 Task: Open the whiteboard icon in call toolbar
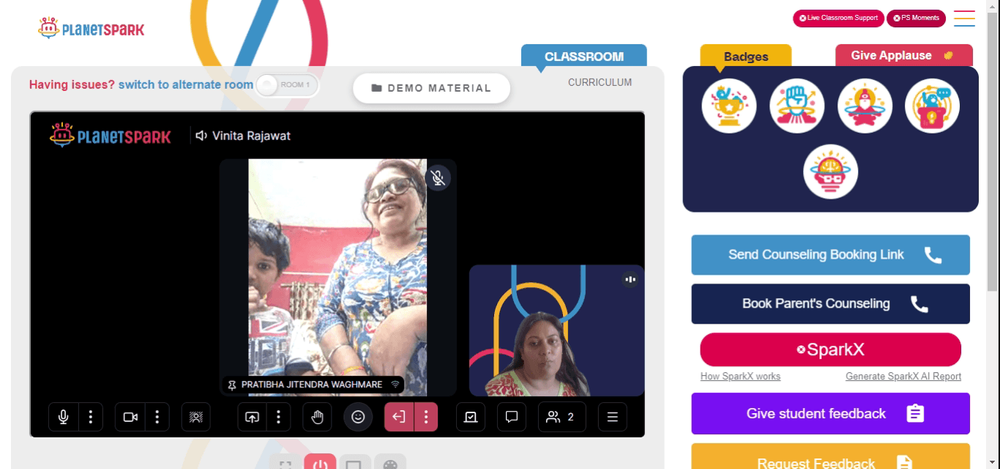click(x=471, y=417)
